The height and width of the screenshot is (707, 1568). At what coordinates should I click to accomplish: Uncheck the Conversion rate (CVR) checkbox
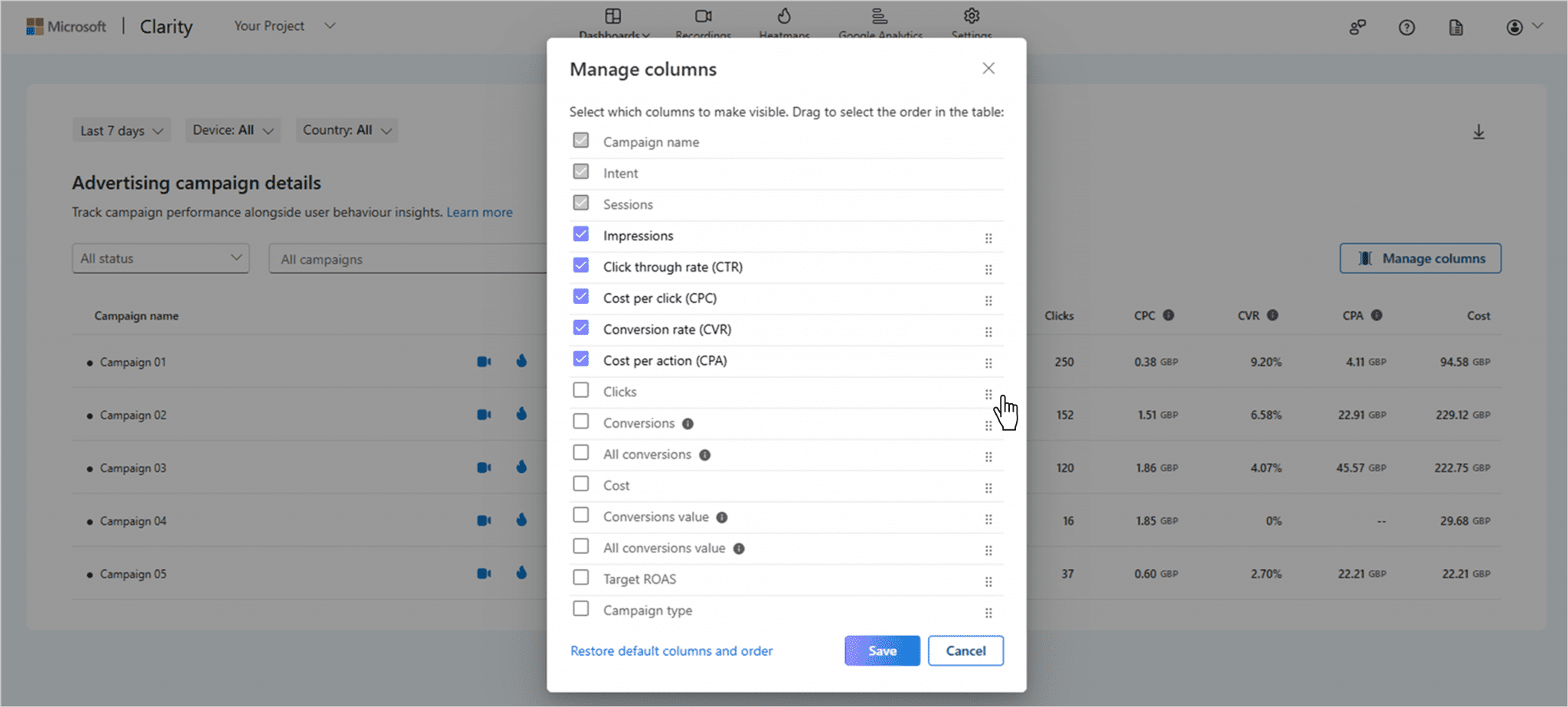[x=581, y=328]
